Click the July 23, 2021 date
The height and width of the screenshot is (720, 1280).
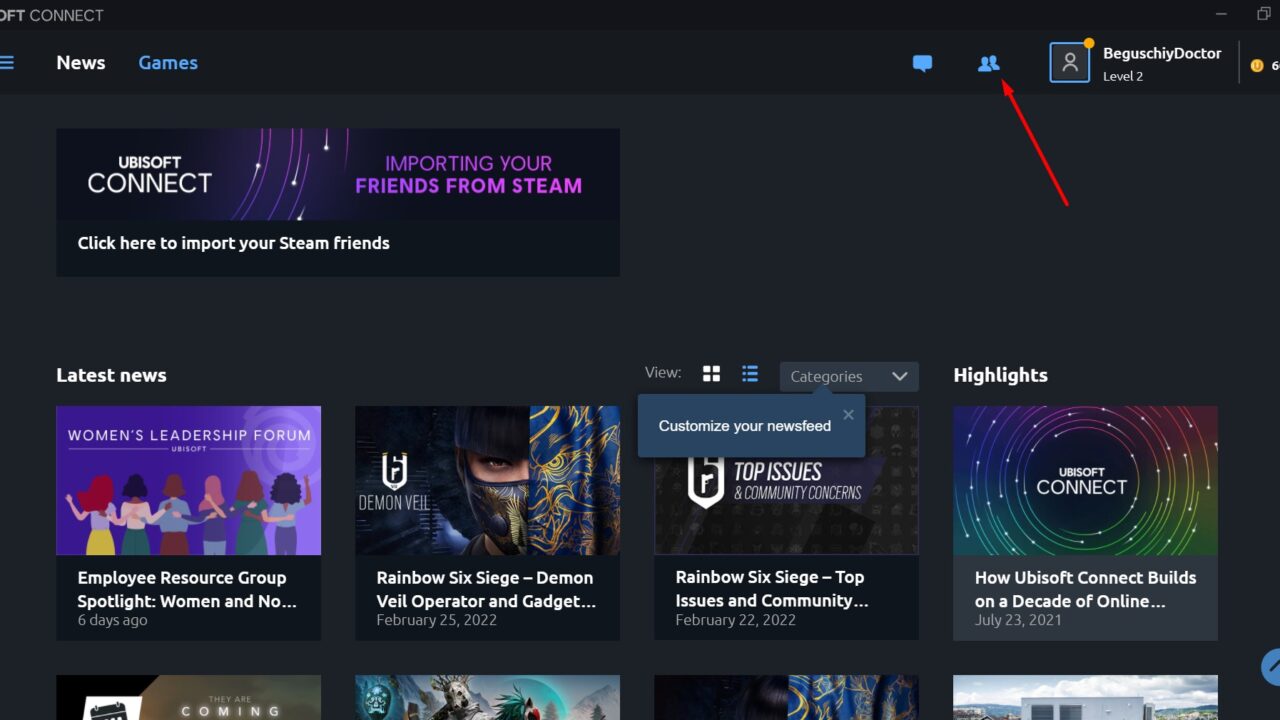click(x=1018, y=620)
